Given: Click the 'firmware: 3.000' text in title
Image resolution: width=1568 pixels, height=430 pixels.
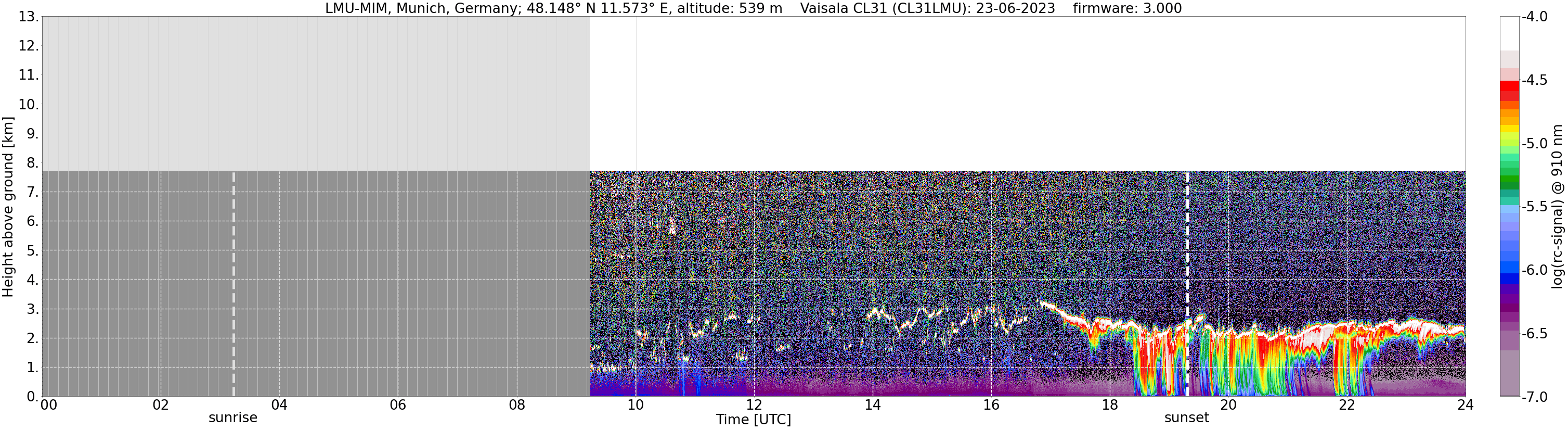Looking at the screenshot, I should tap(1128, 8).
